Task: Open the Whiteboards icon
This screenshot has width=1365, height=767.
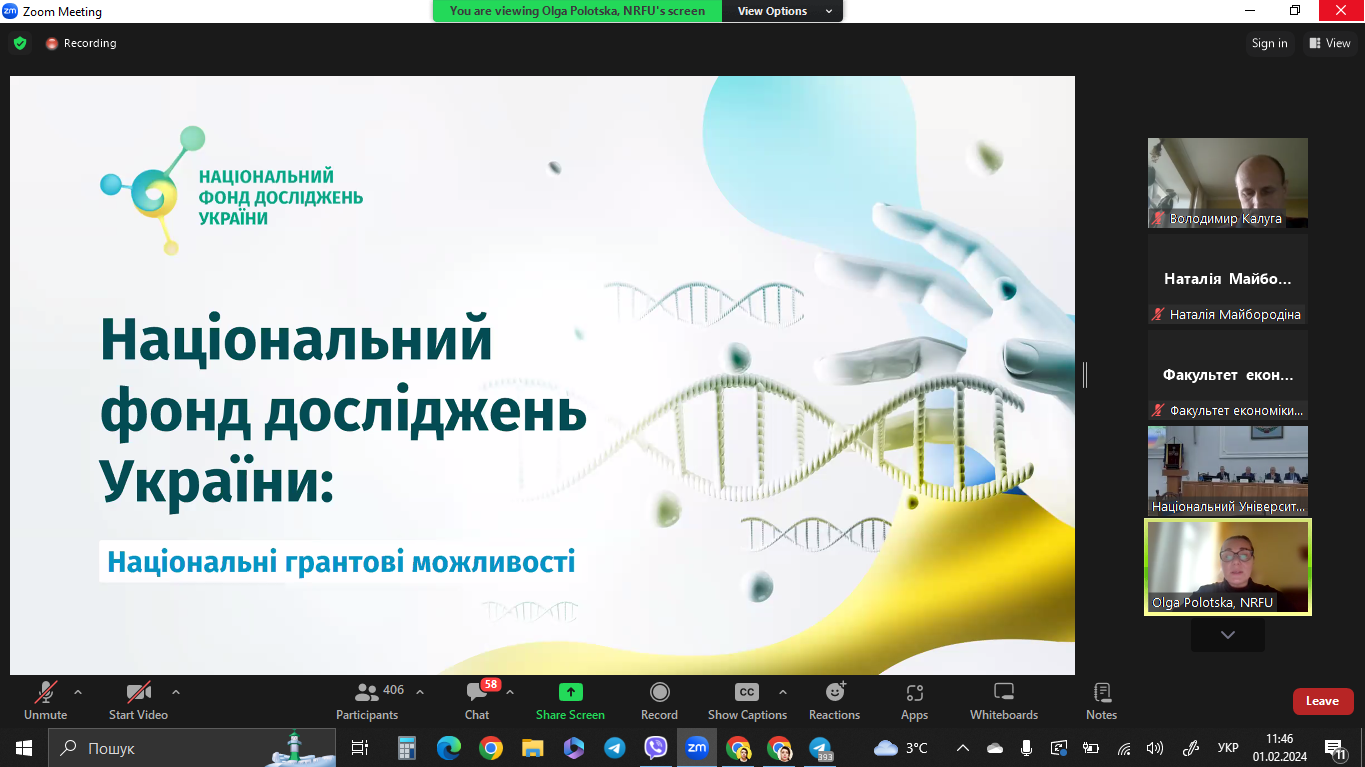Action: [1004, 692]
